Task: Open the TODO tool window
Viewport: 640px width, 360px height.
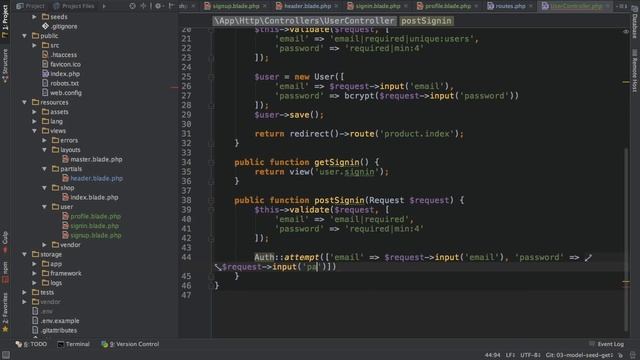Action: click(x=31, y=344)
